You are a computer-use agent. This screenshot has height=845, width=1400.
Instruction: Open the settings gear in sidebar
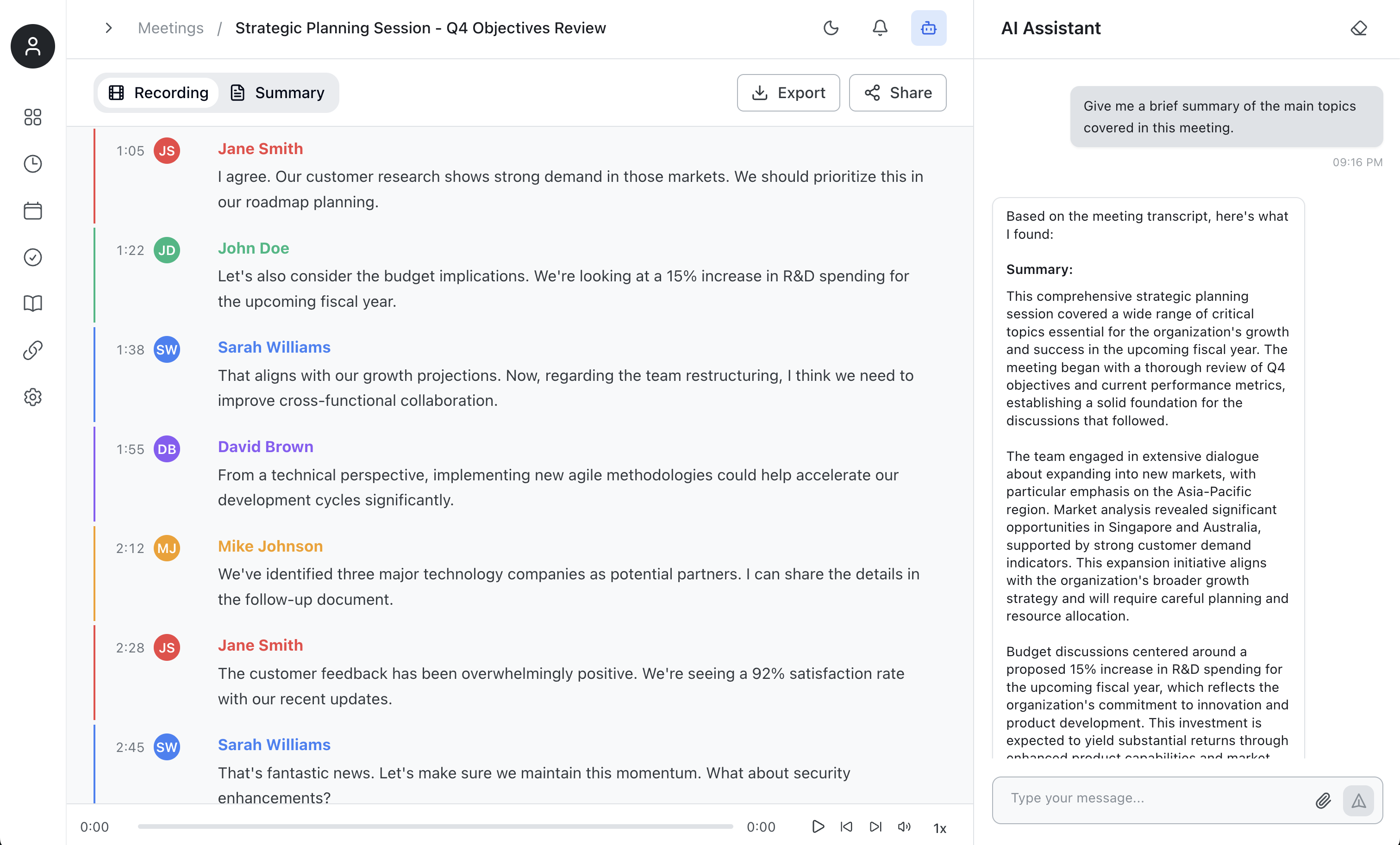click(33, 397)
